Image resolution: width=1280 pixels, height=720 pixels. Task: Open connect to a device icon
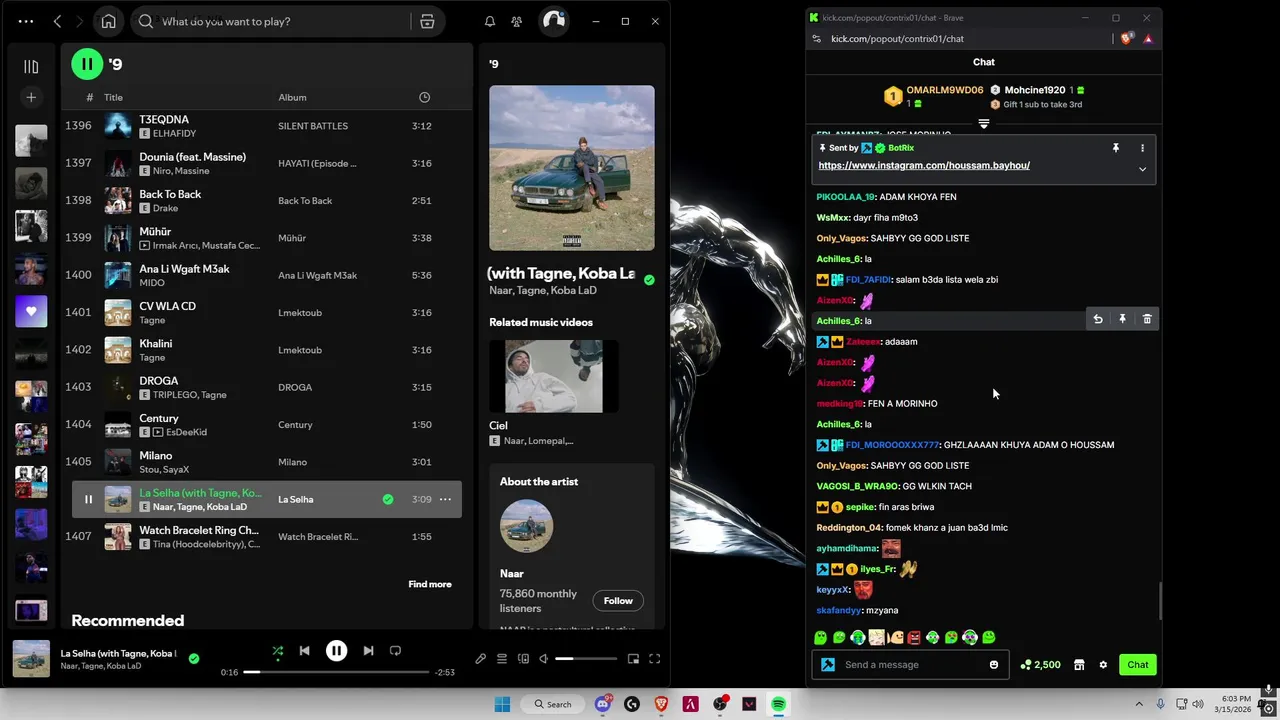tap(523, 659)
